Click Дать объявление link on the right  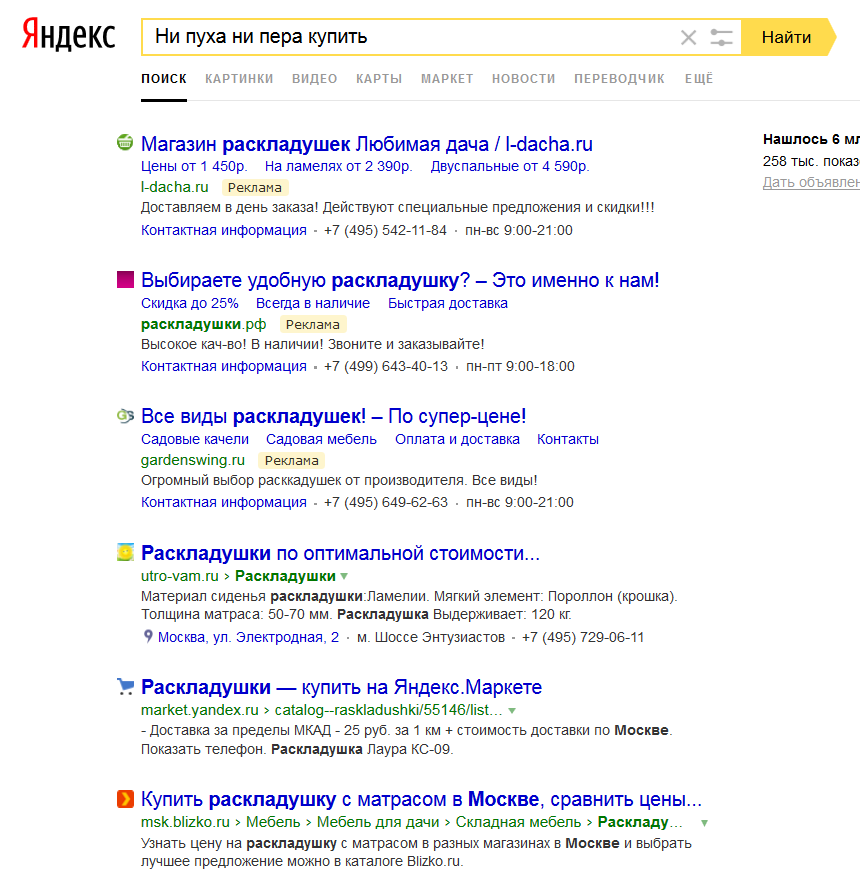[811, 182]
